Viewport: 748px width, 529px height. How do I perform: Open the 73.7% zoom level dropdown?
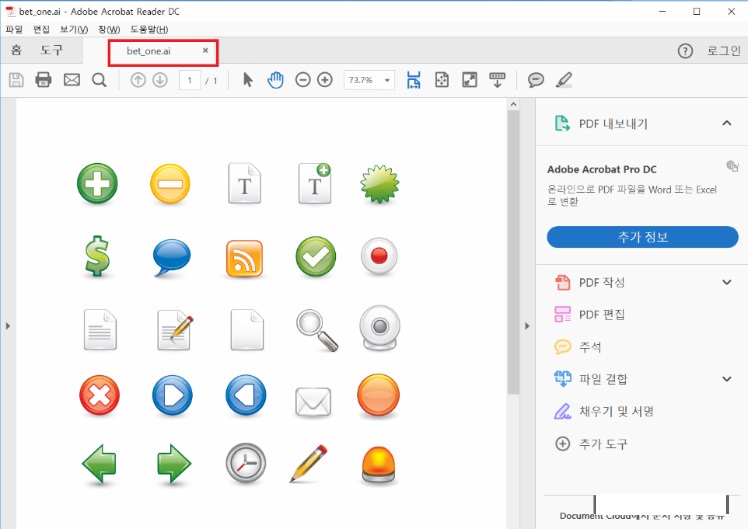tap(387, 80)
